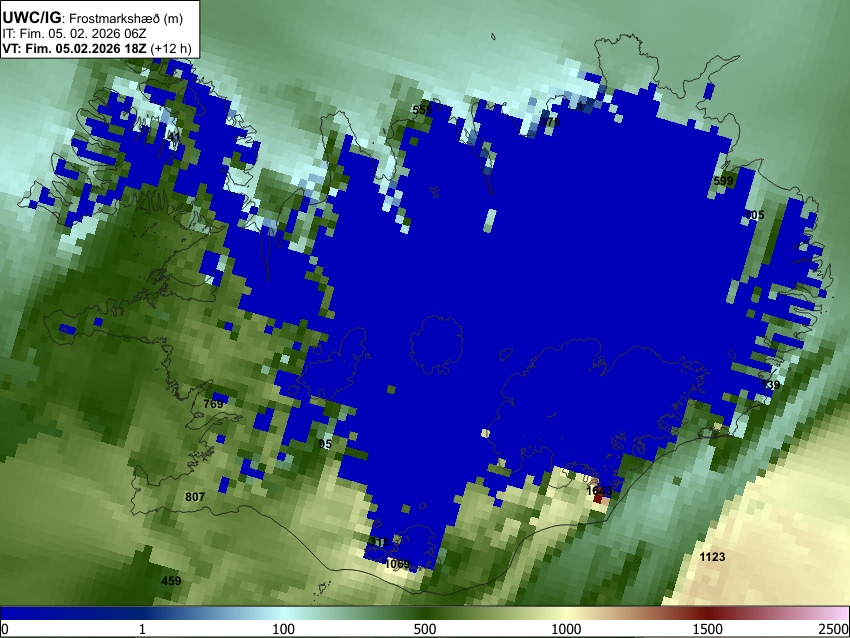This screenshot has height=638, width=850.
Task: Click the 139 height label on the map
Action: [770, 385]
